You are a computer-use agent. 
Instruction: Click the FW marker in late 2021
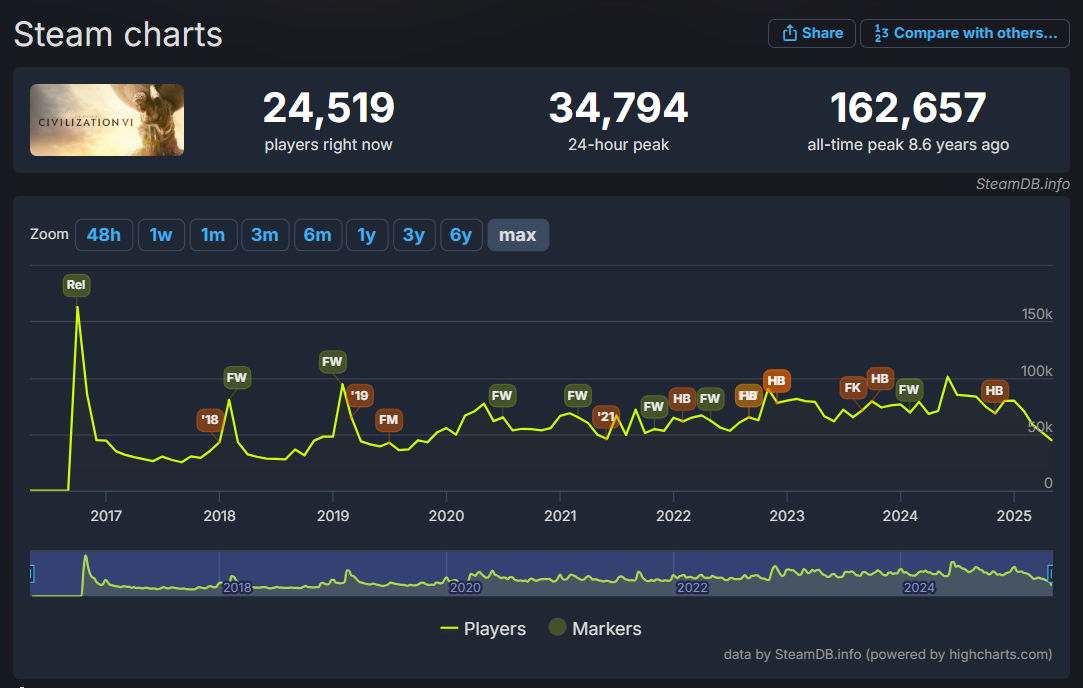[653, 407]
